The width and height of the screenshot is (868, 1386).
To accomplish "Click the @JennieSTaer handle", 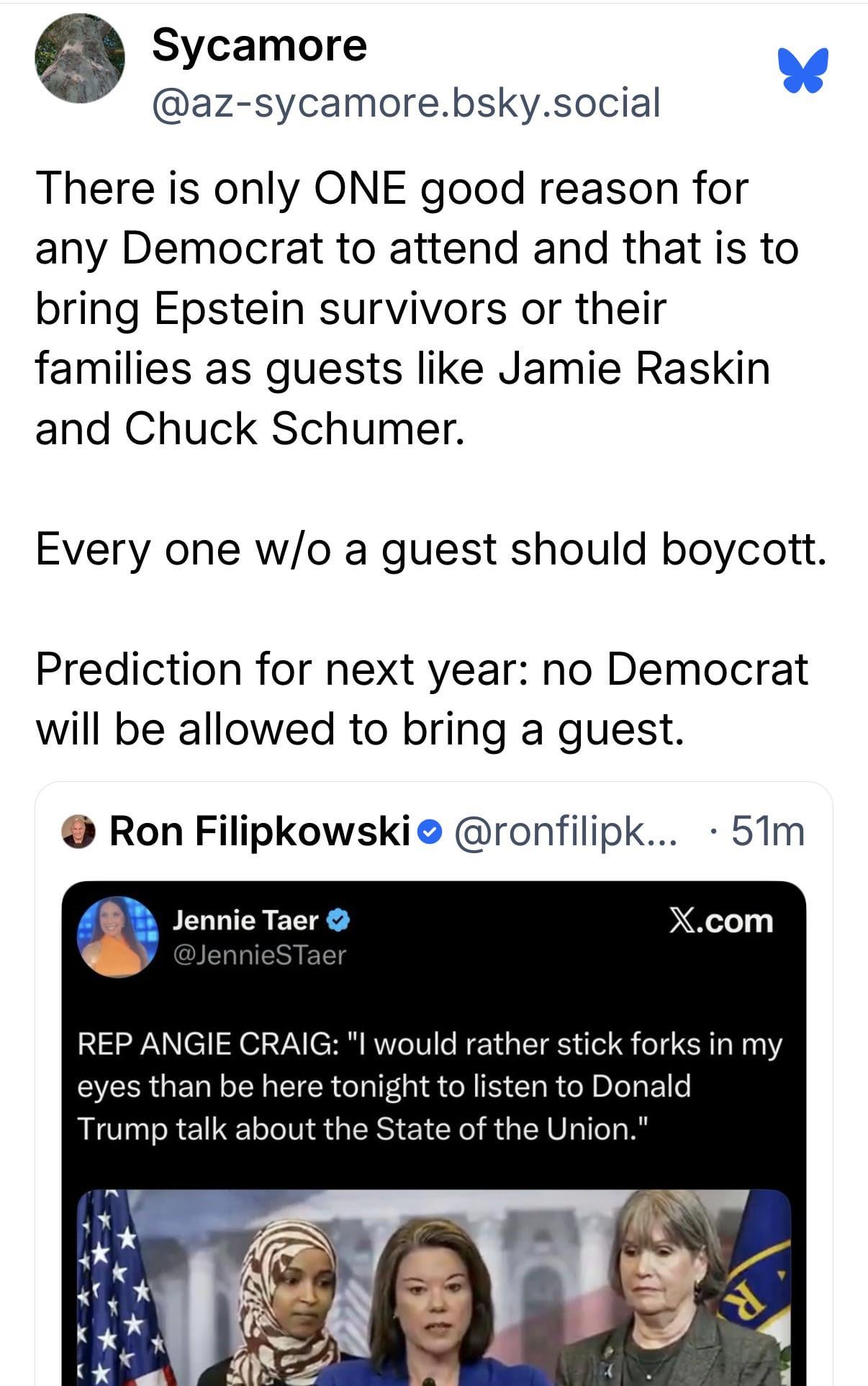I will click(259, 955).
